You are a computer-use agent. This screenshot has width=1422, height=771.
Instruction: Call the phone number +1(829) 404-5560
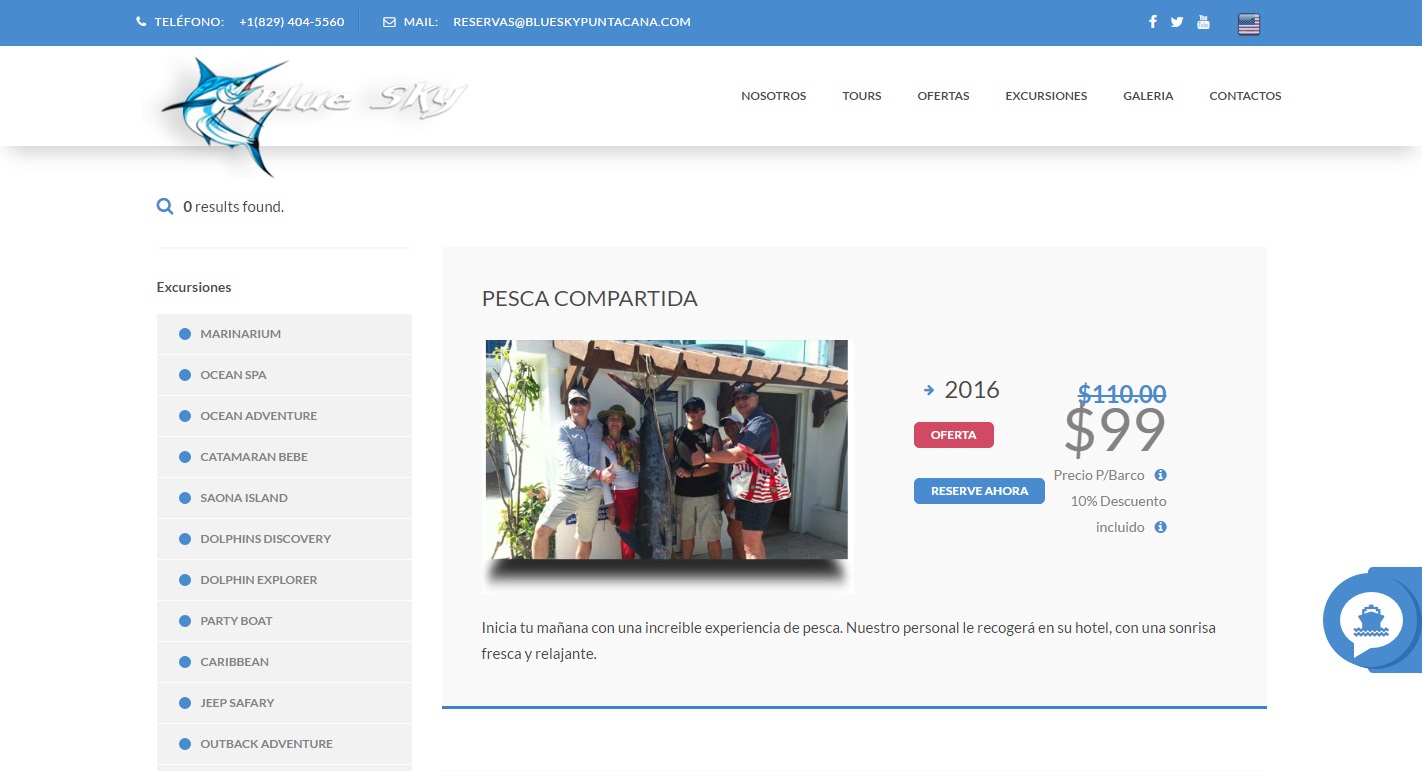click(x=292, y=22)
